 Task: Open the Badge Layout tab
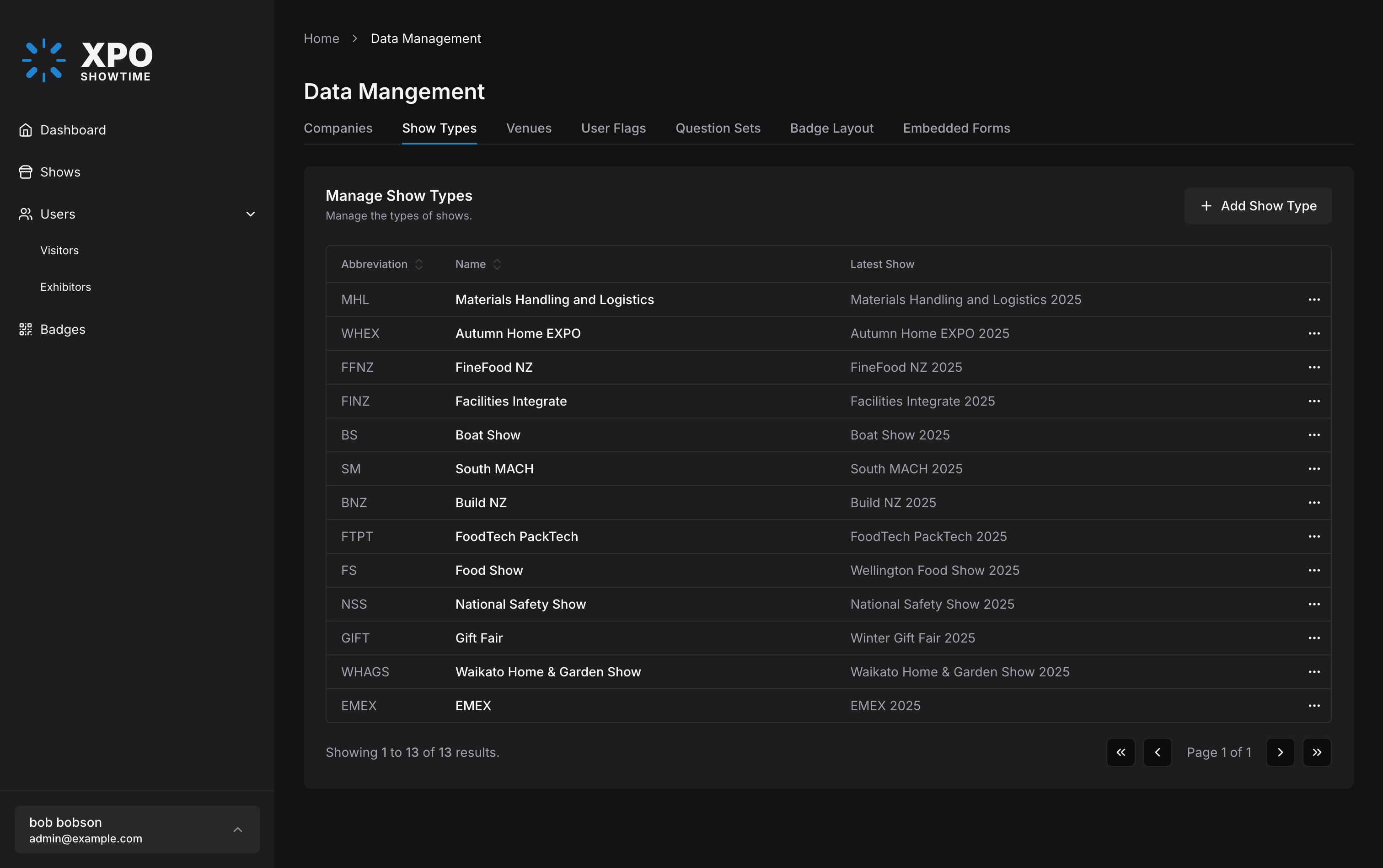tap(831, 129)
